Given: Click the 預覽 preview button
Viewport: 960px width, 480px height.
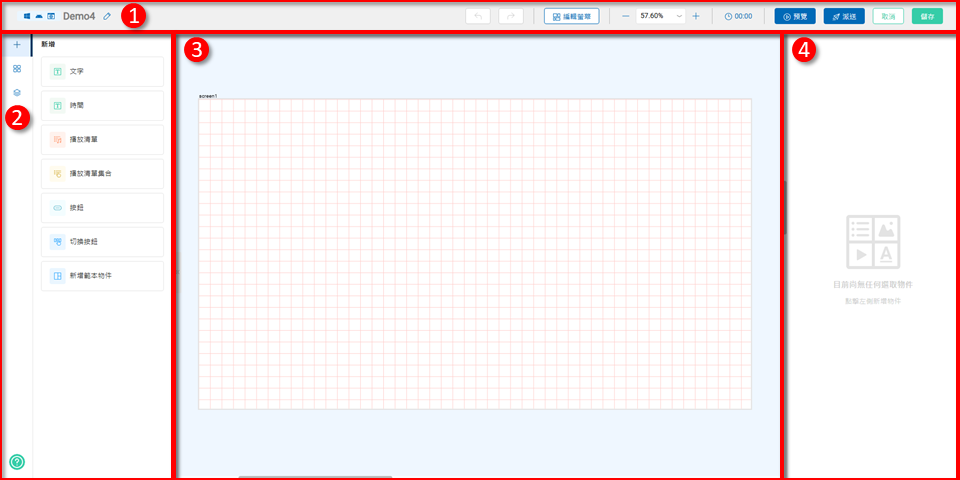Looking at the screenshot, I should (x=794, y=17).
